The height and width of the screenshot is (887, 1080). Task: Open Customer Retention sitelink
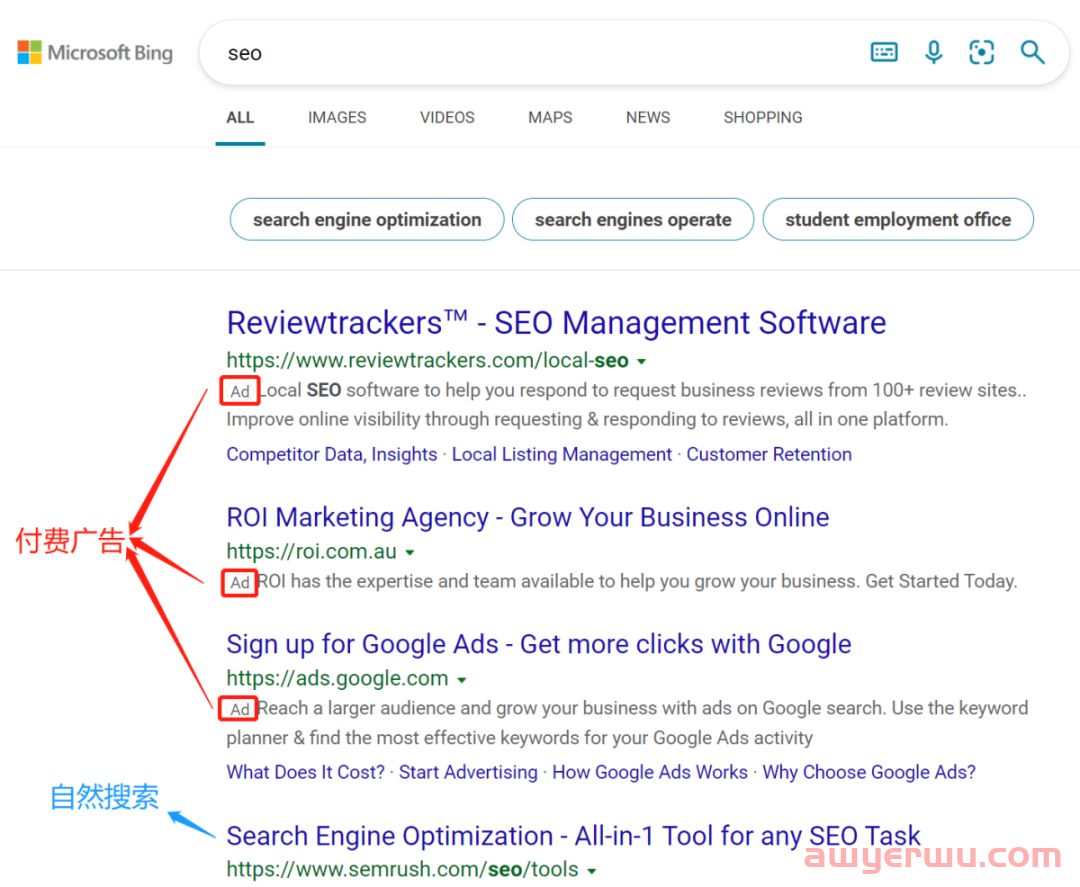click(x=769, y=455)
